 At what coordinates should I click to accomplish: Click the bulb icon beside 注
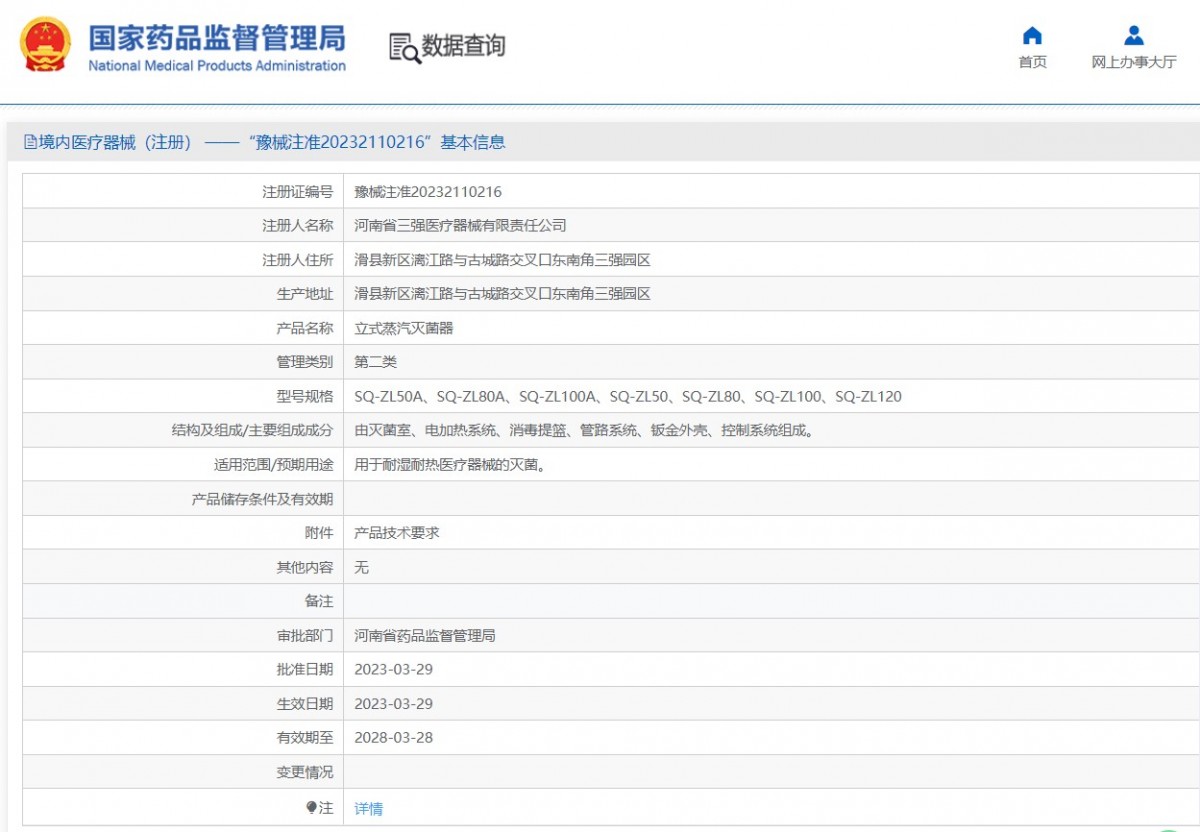(312, 807)
